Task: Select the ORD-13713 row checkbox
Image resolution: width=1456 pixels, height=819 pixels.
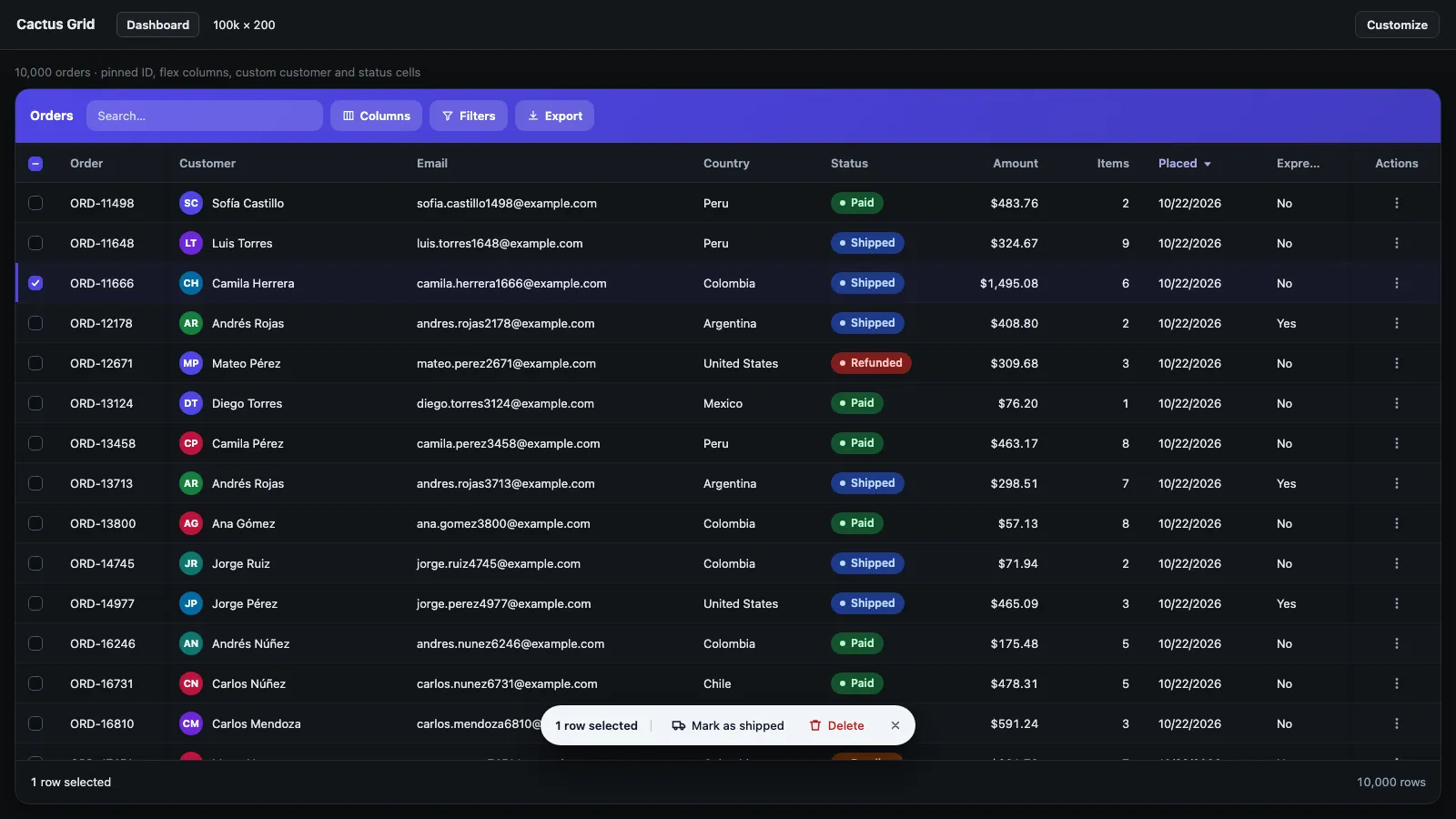Action: [35, 483]
